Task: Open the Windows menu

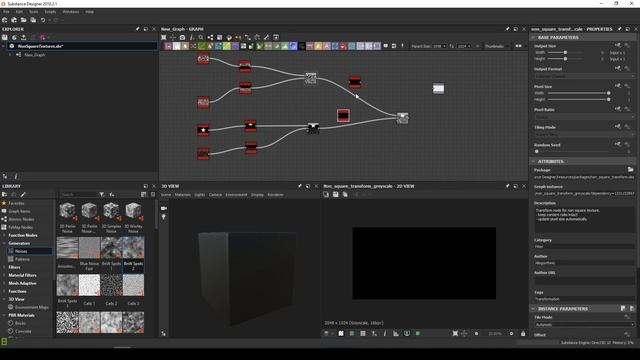Action: coord(71,12)
